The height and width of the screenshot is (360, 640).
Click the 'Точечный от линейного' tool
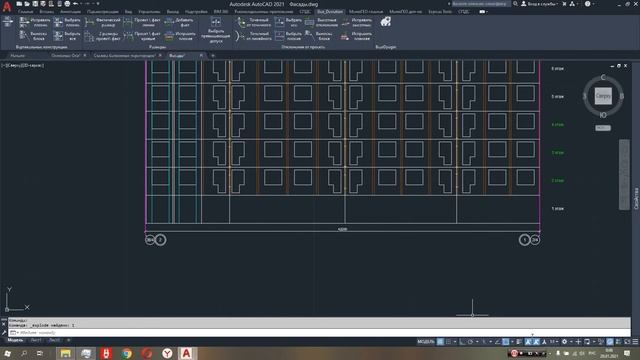click(253, 36)
